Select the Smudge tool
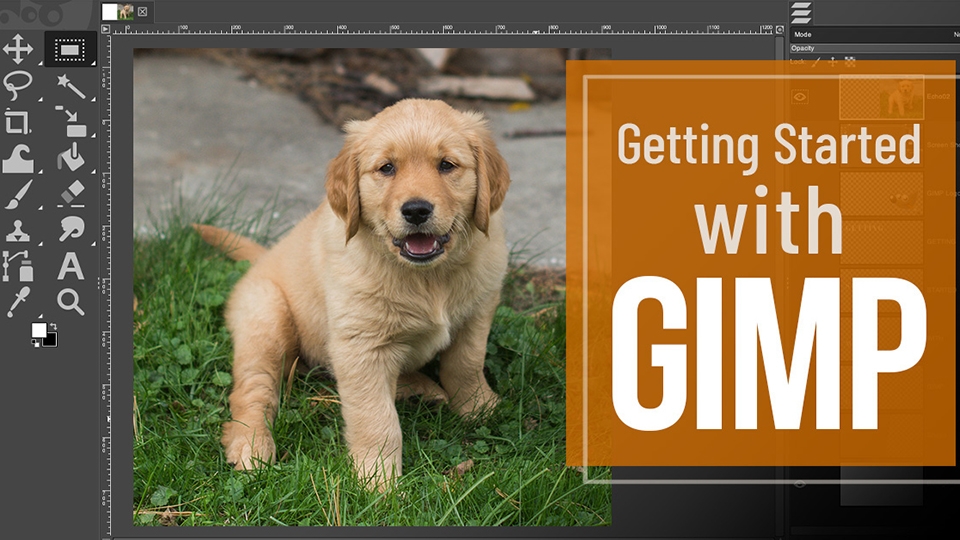 pyautogui.click(x=72, y=229)
